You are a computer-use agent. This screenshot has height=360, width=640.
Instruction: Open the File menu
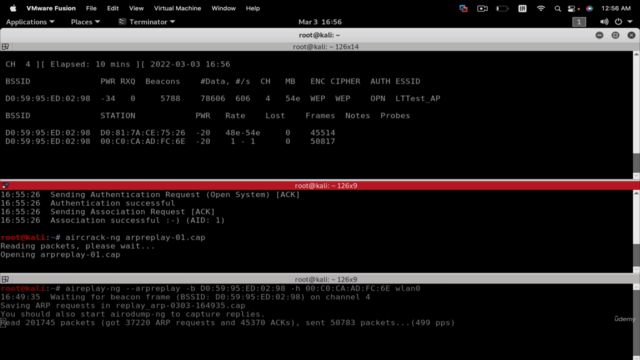(x=91, y=8)
